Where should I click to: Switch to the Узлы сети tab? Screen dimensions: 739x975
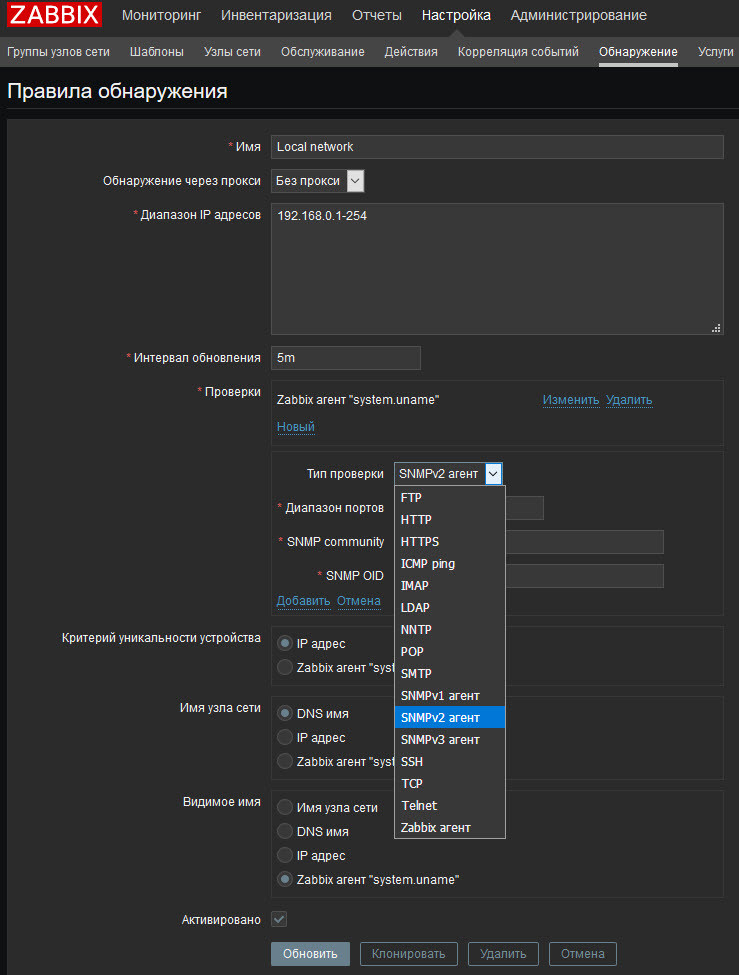click(232, 52)
